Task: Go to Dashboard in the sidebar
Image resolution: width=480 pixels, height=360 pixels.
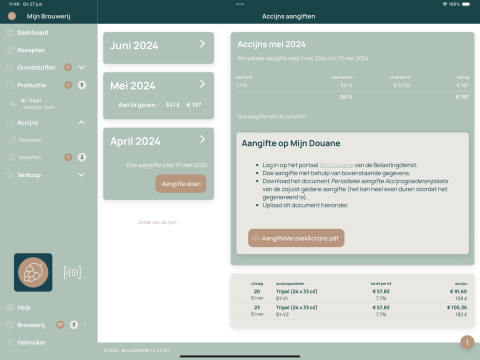Action: click(x=33, y=33)
